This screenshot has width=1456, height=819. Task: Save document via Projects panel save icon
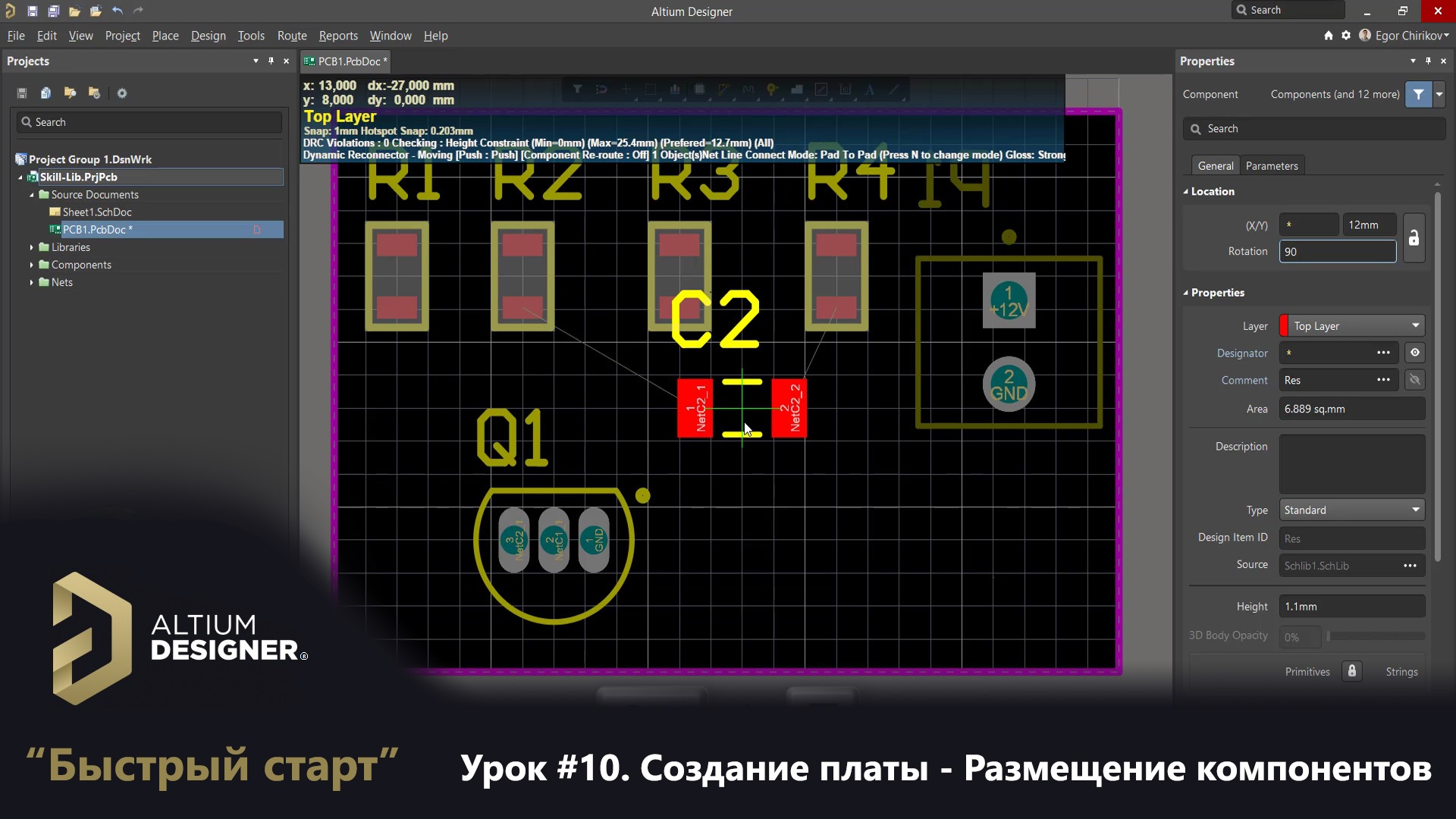click(21, 93)
